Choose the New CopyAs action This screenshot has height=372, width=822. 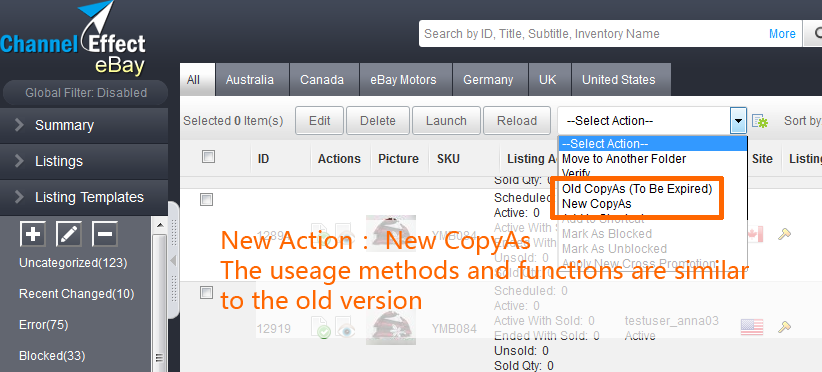(x=597, y=204)
